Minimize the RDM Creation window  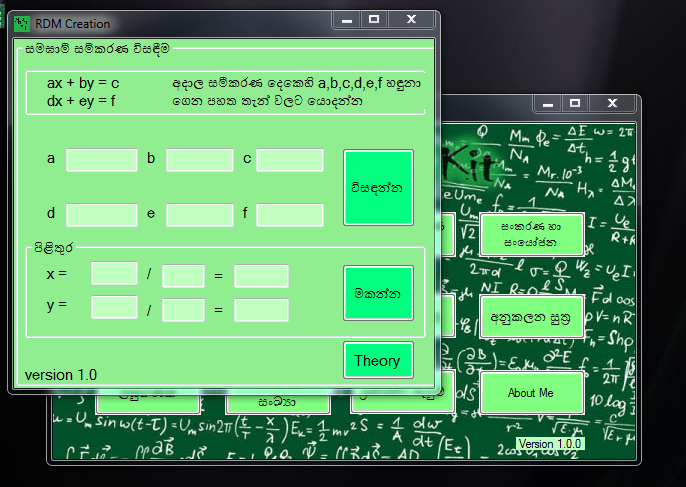(x=347, y=20)
